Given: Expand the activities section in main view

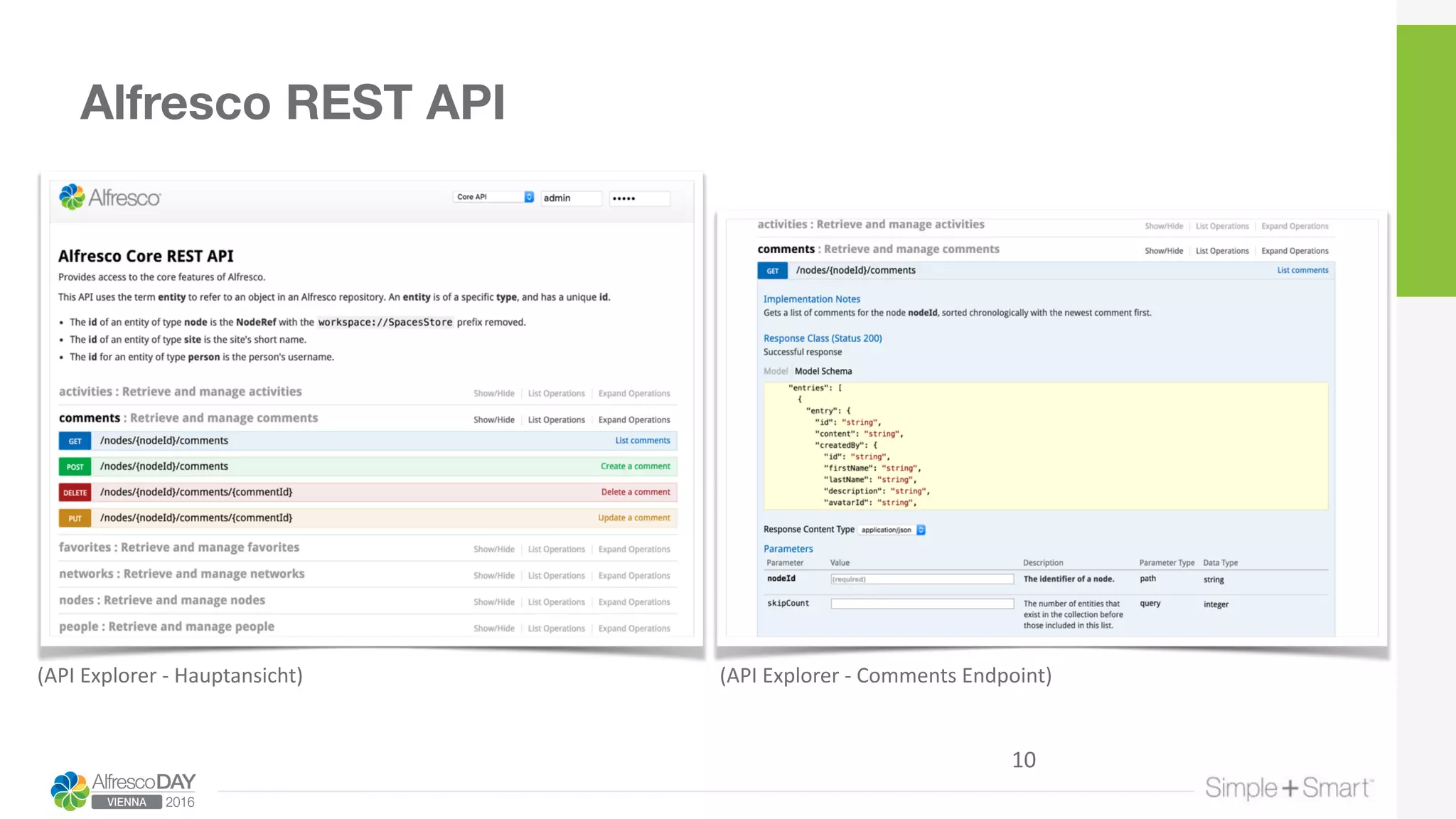Looking at the screenshot, I should coord(180,392).
